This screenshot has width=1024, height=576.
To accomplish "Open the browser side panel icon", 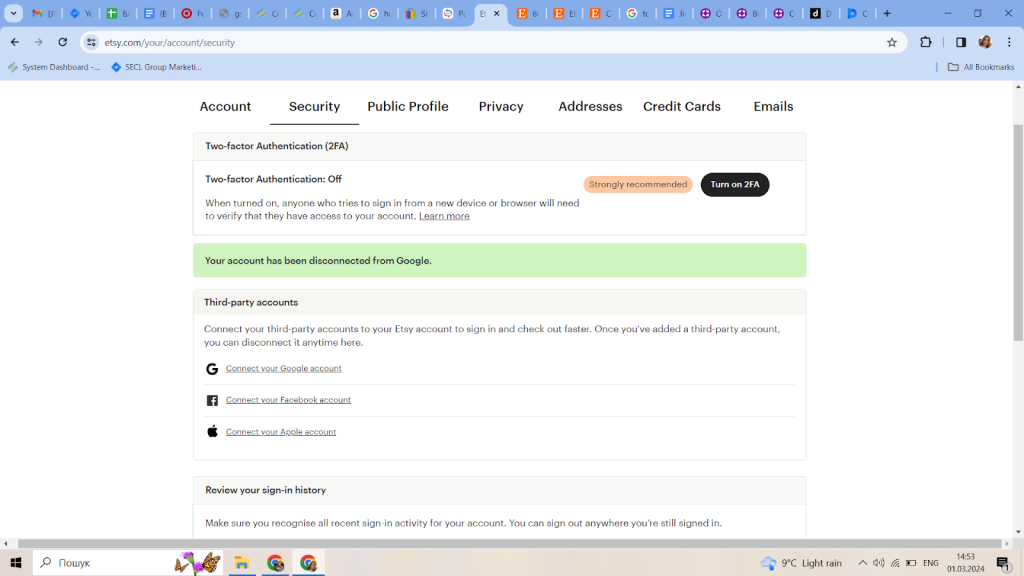I will click(x=960, y=42).
